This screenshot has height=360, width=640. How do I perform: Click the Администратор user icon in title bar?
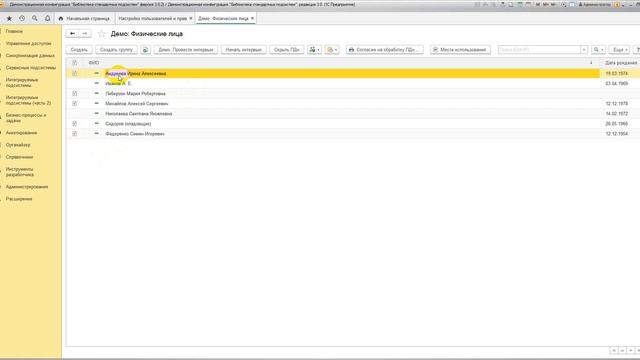coord(580,4)
